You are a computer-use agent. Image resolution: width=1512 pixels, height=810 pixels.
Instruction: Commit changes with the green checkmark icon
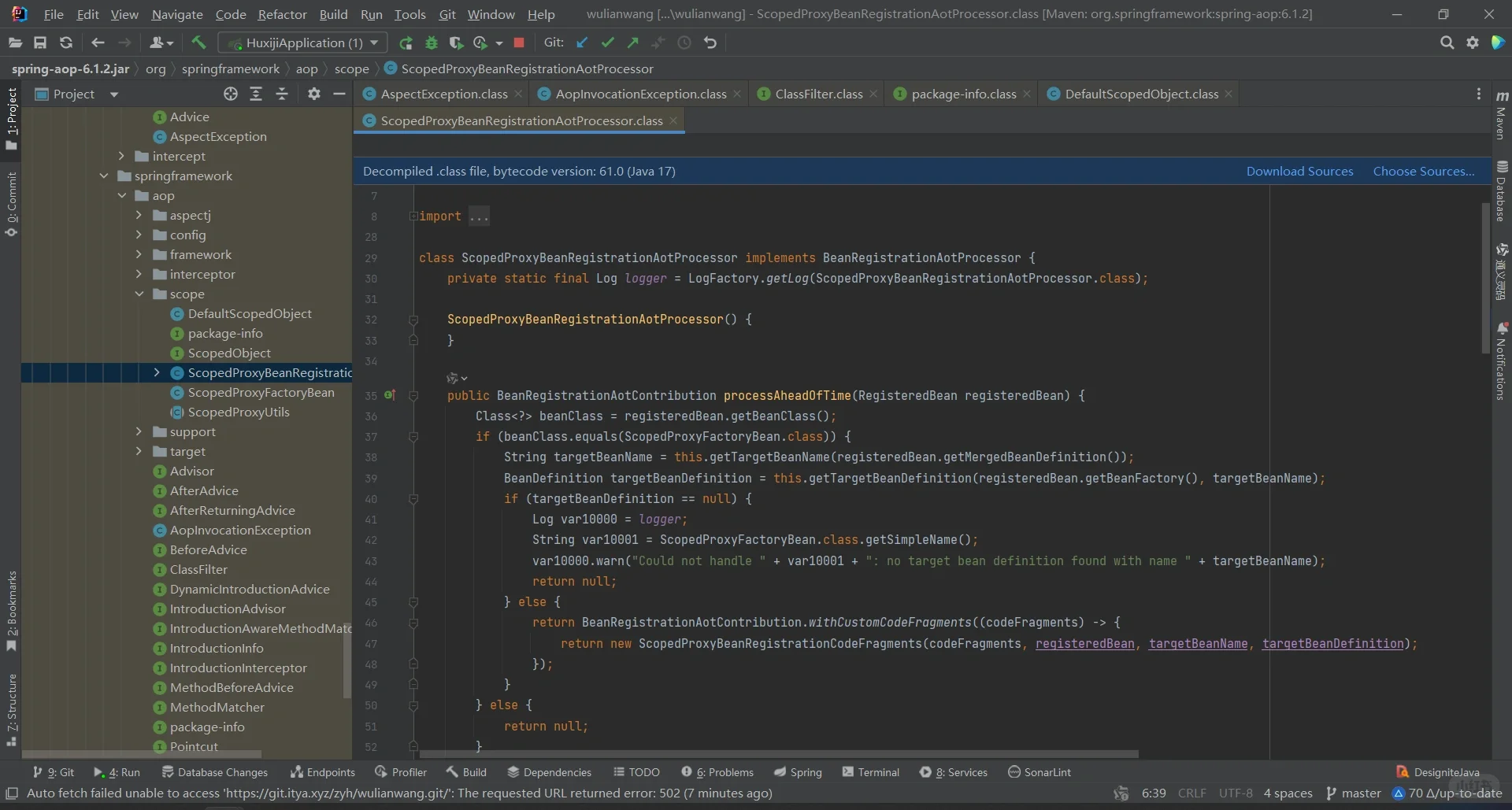607,43
